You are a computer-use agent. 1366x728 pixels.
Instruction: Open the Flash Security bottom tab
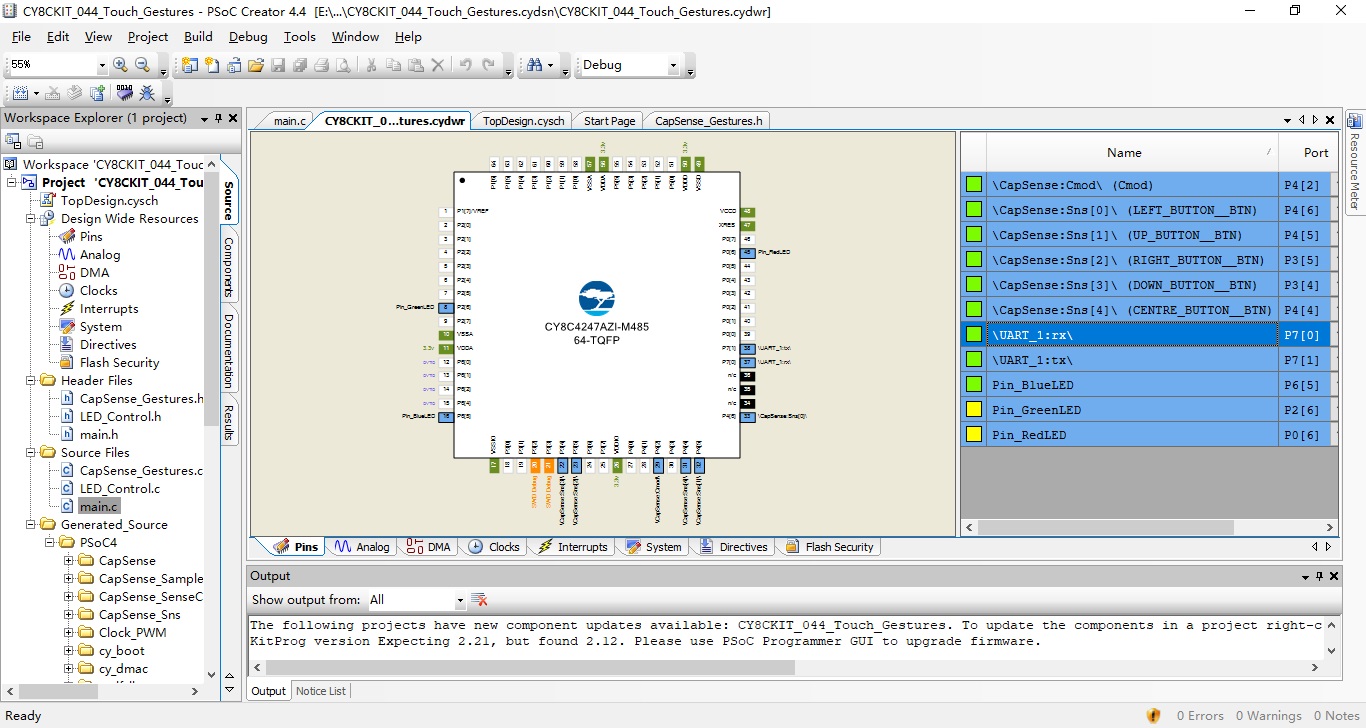tap(830, 547)
